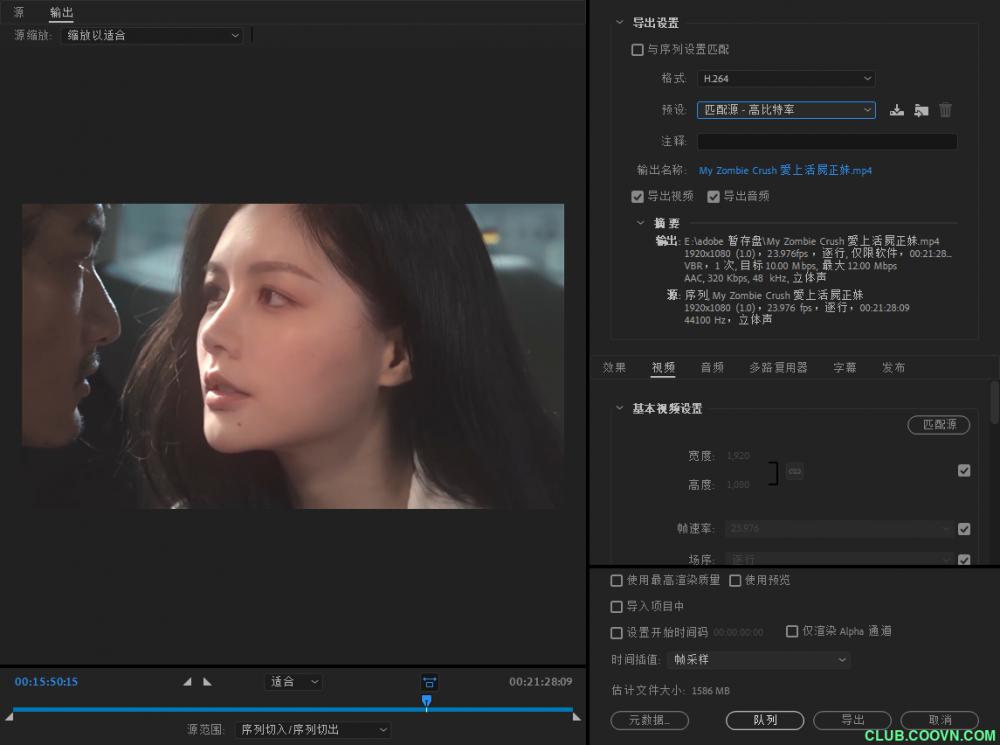Open the 发布 tab
Screen dimensions: 1000x745
[x=893, y=367]
